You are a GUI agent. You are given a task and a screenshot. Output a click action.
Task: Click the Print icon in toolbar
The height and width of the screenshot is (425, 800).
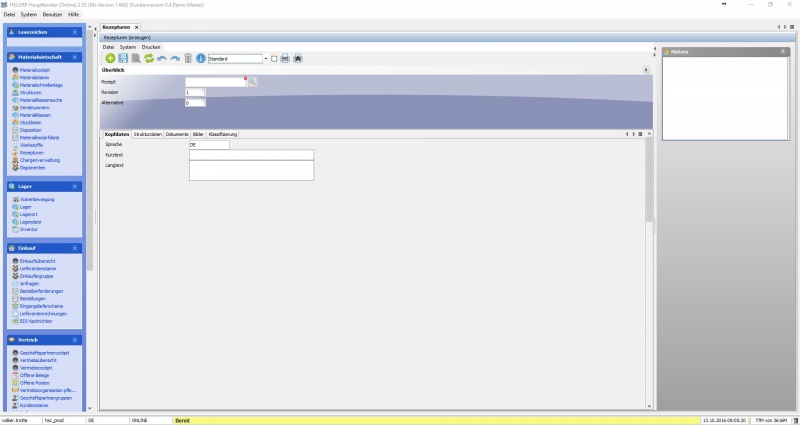[x=285, y=59]
